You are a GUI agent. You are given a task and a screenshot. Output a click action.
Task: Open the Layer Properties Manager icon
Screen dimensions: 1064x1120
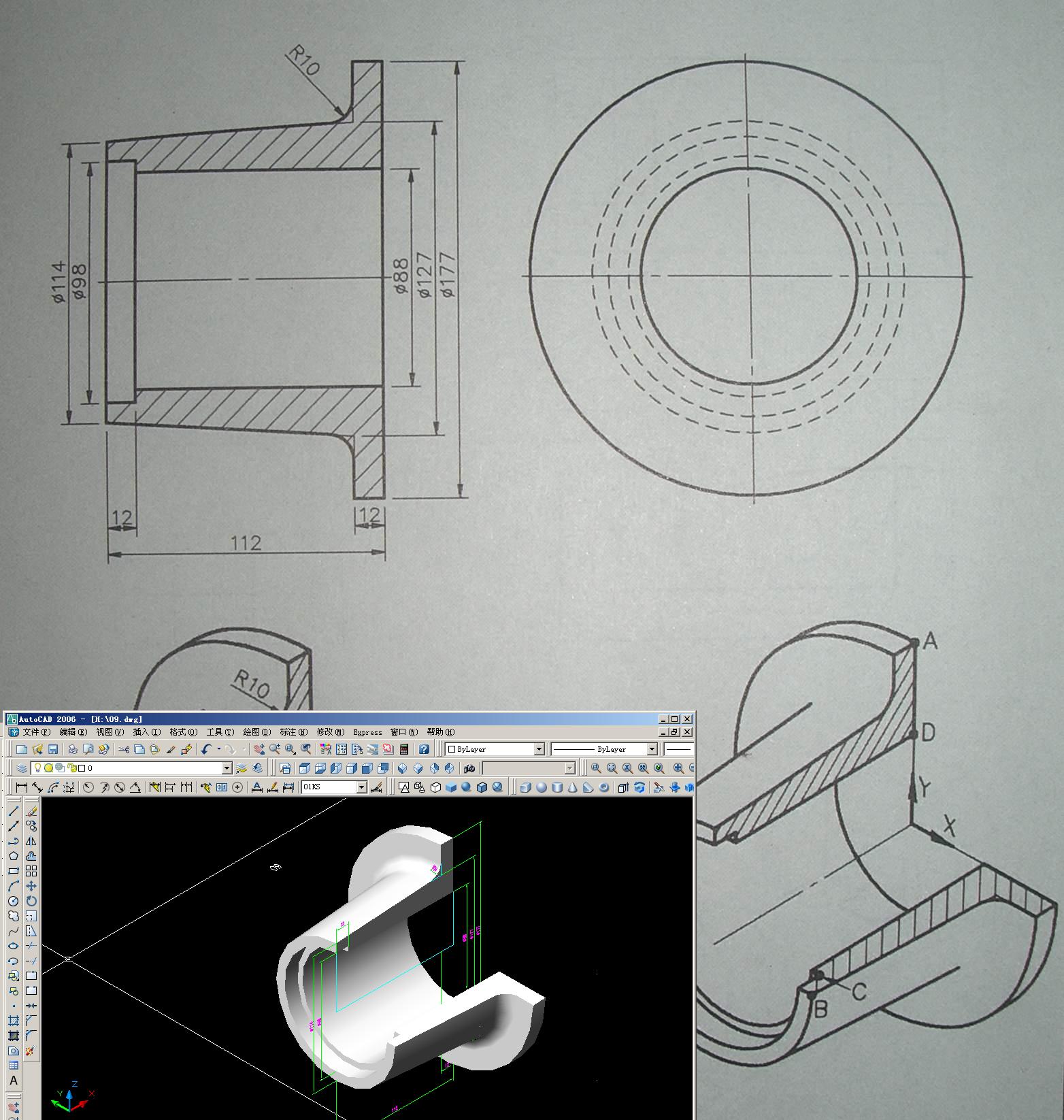pos(22,768)
